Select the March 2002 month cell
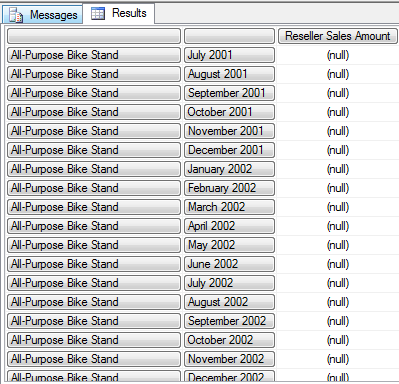The height and width of the screenshot is (384, 399). [229, 207]
